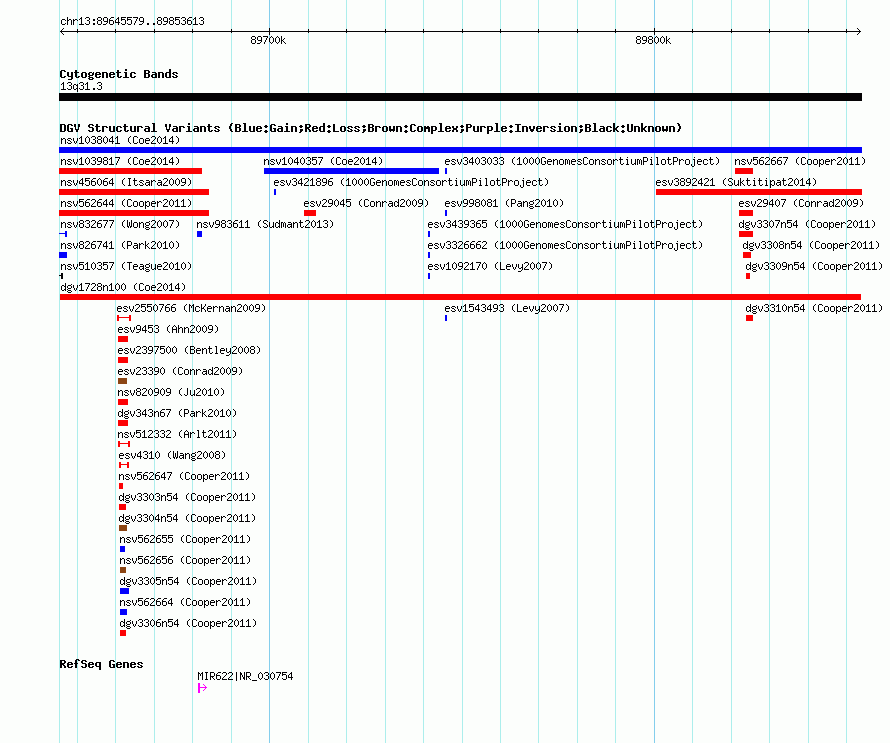Click red bracket glyph under esv4310

pyautogui.click(x=124, y=465)
